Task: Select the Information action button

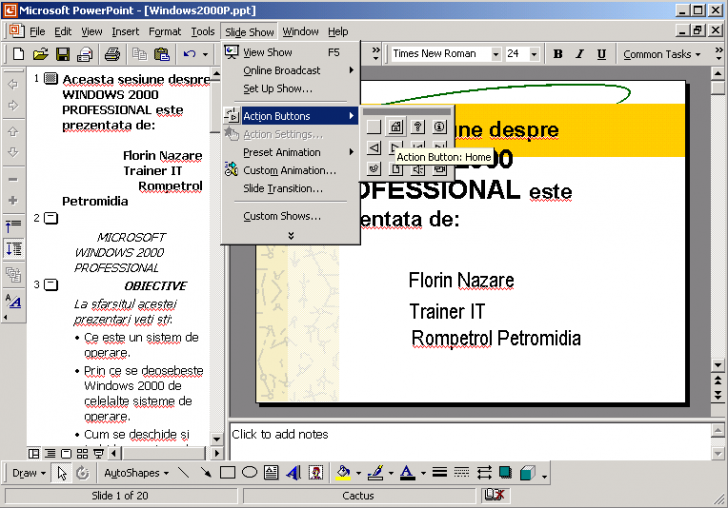Action: (439, 126)
